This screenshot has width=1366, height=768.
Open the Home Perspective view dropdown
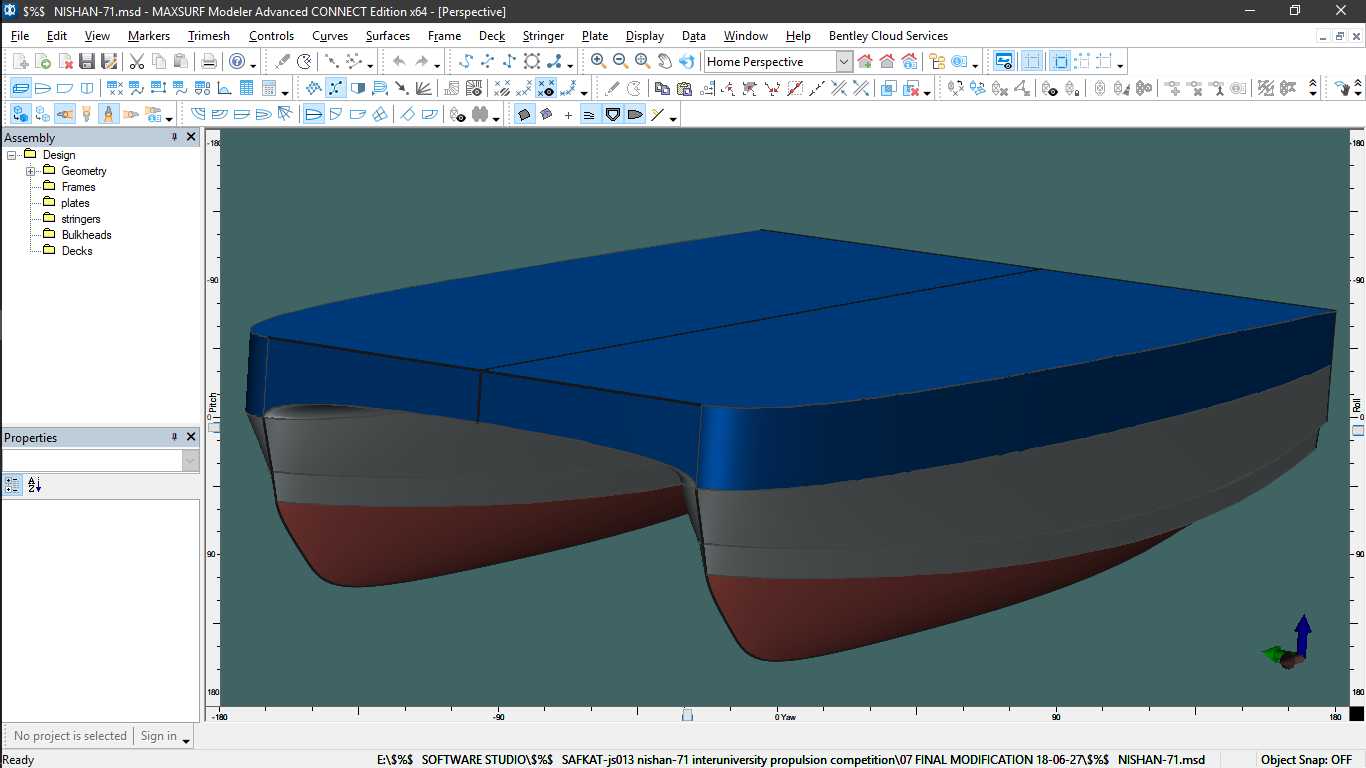click(x=844, y=62)
